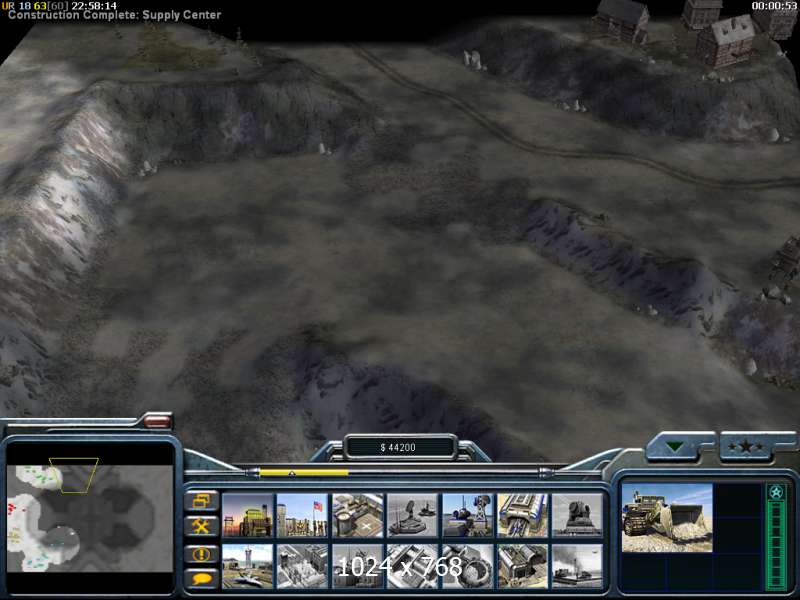Click the 00:00:53 game timer

774,6
